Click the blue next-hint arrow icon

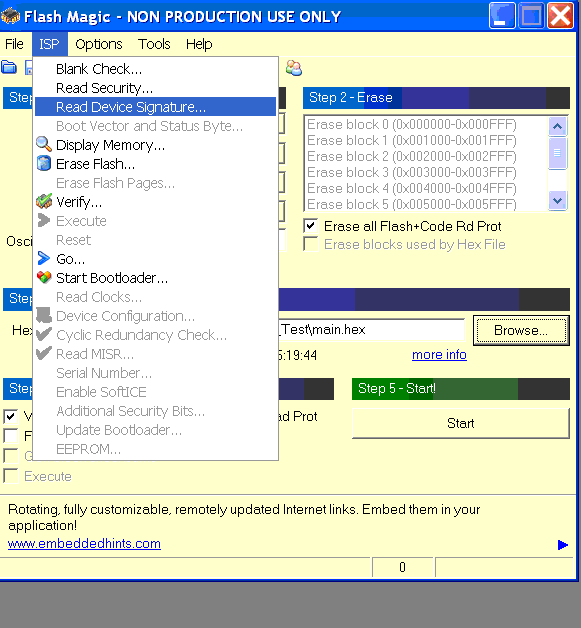click(x=563, y=545)
